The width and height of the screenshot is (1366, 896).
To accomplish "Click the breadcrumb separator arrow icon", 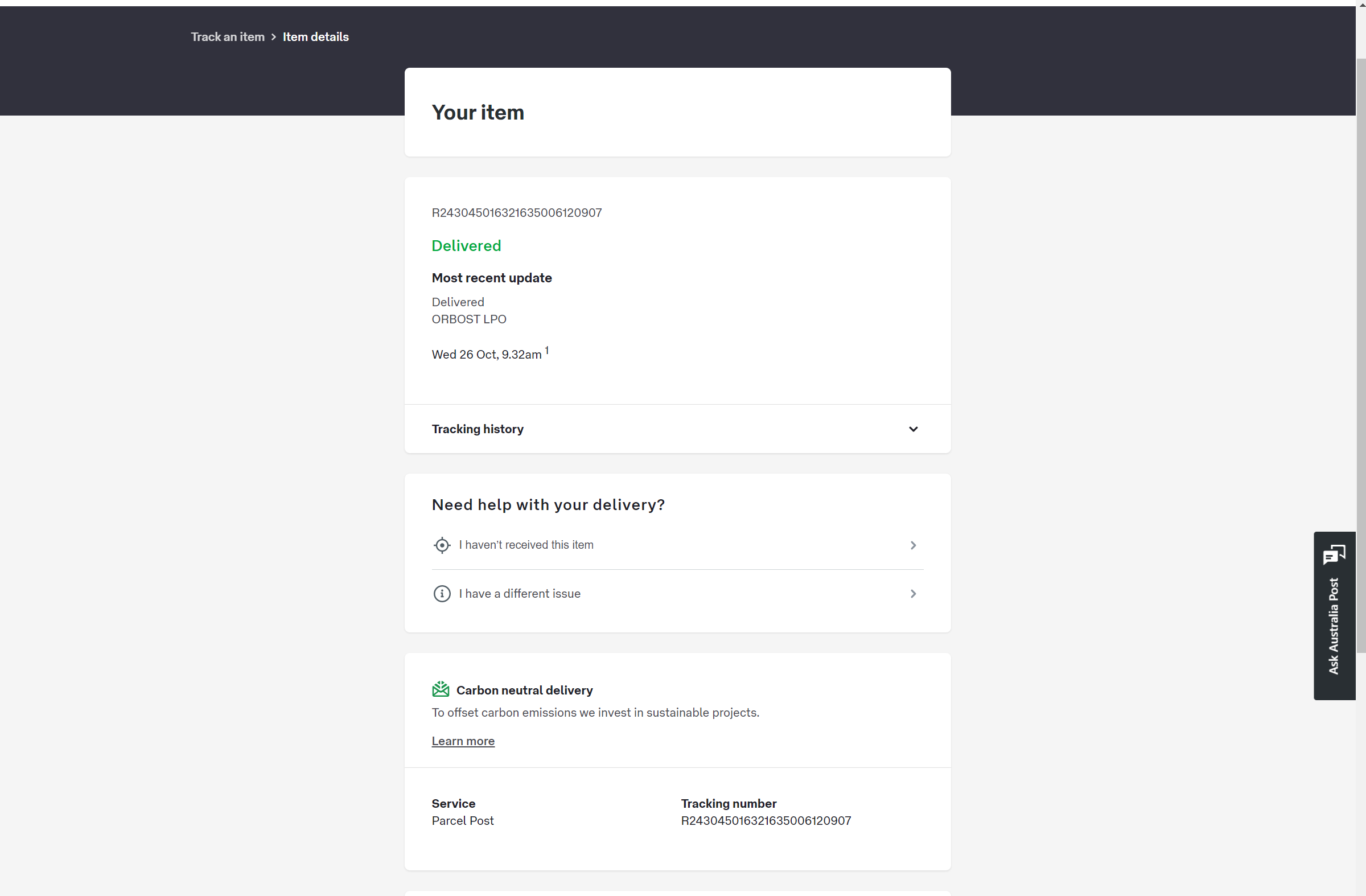I will point(274,37).
